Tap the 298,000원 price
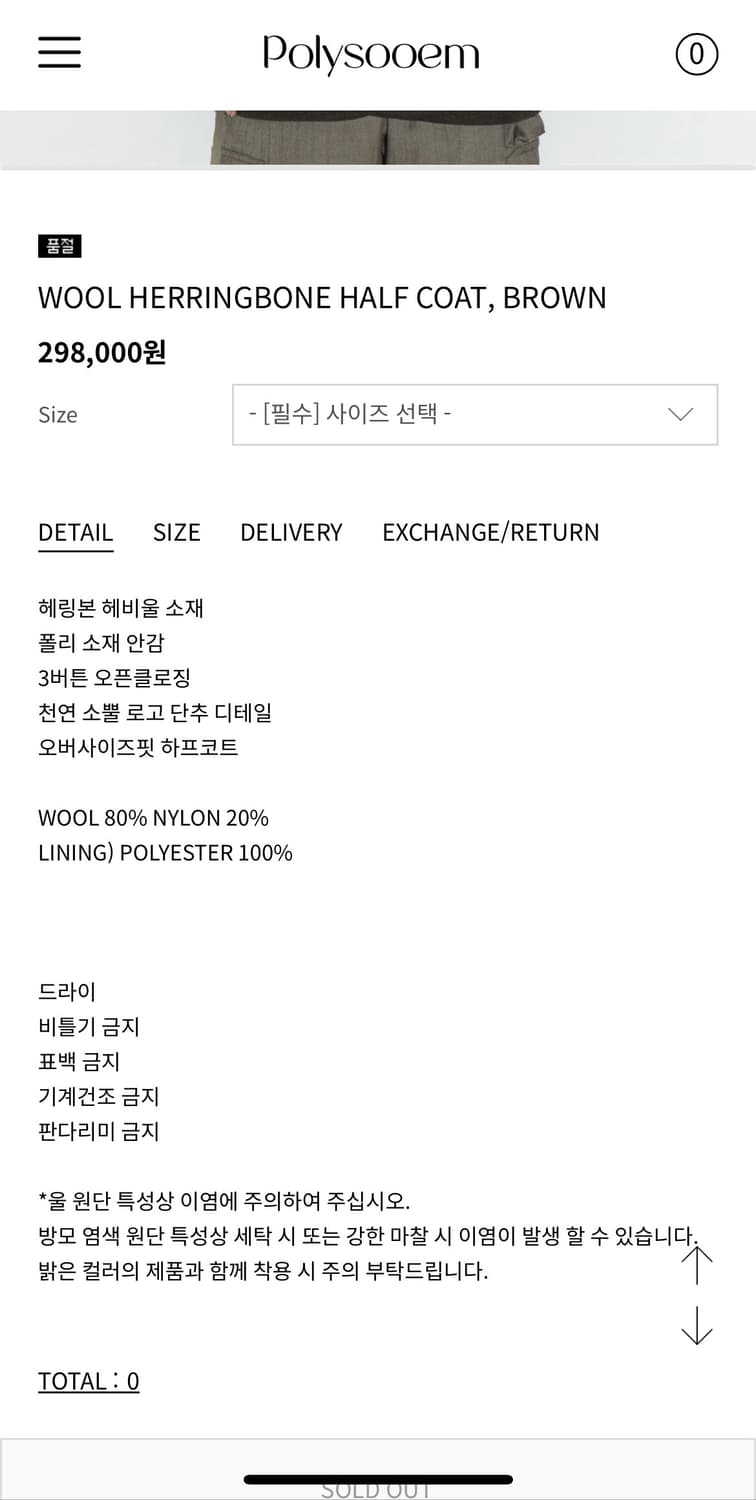 pos(102,353)
